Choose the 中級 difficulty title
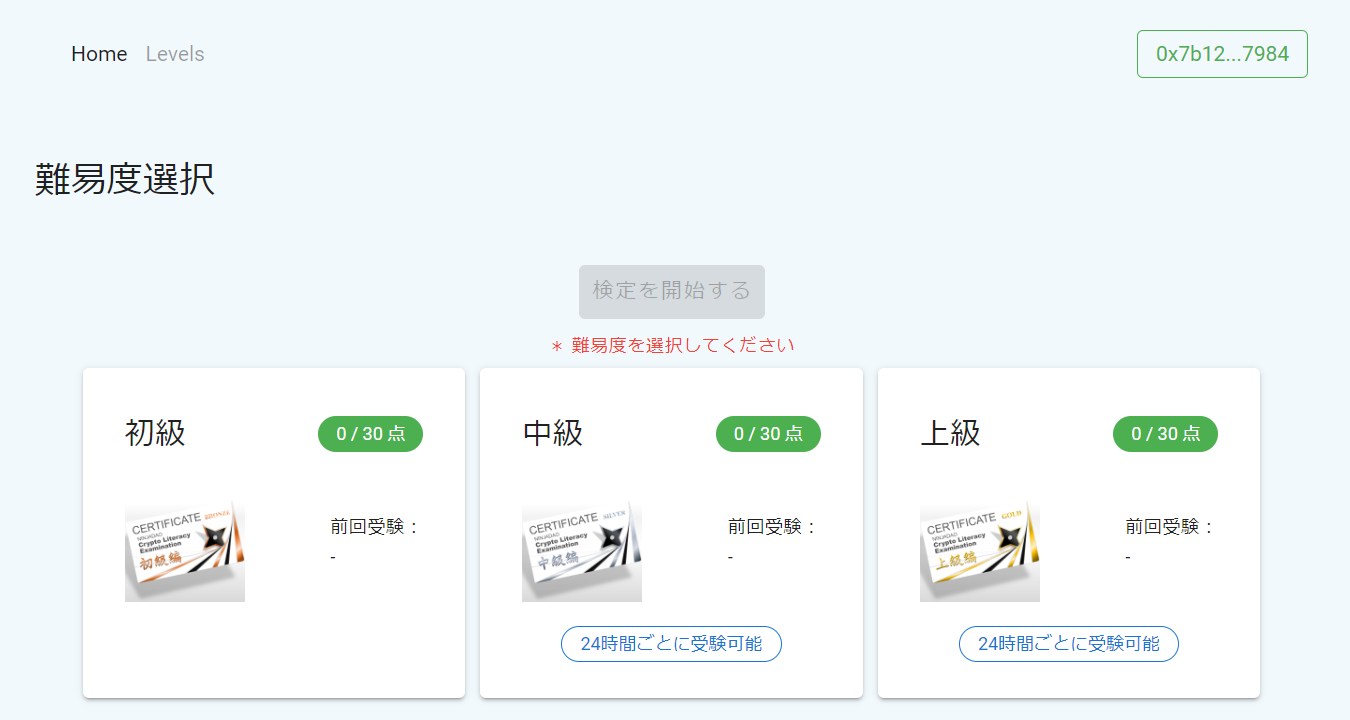Screen dimensions: 1350x720 (x=553, y=433)
